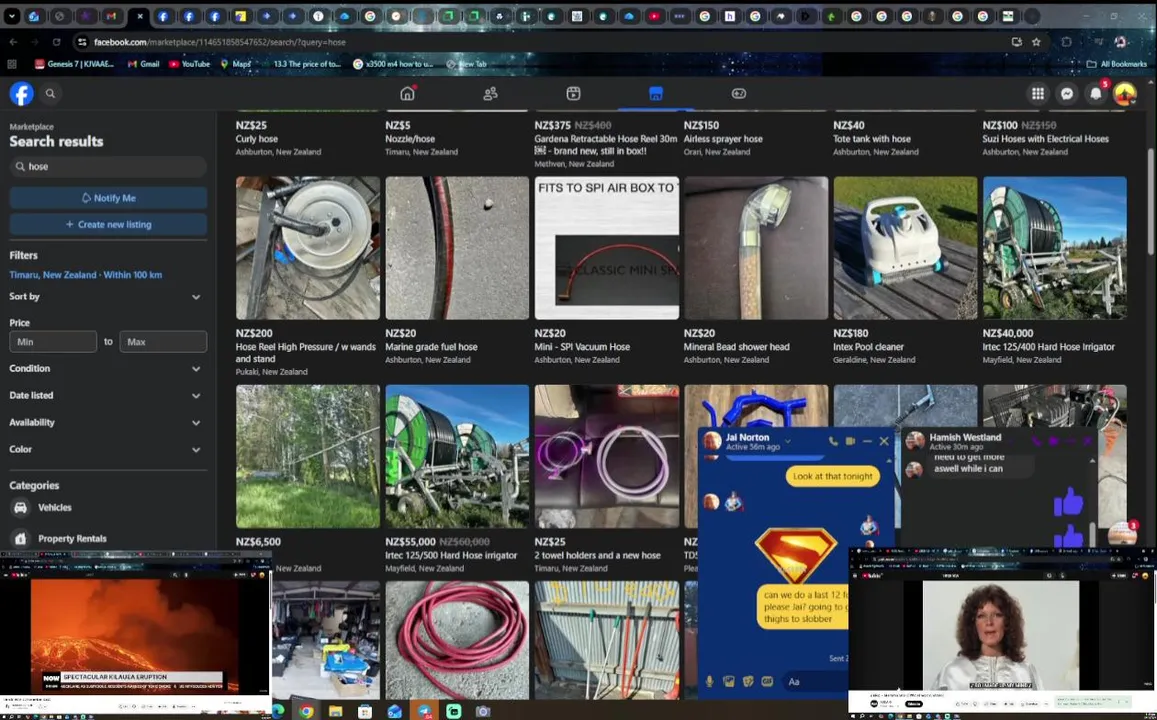
Task: Click the Marketplace search box containing hose
Action: [108, 167]
